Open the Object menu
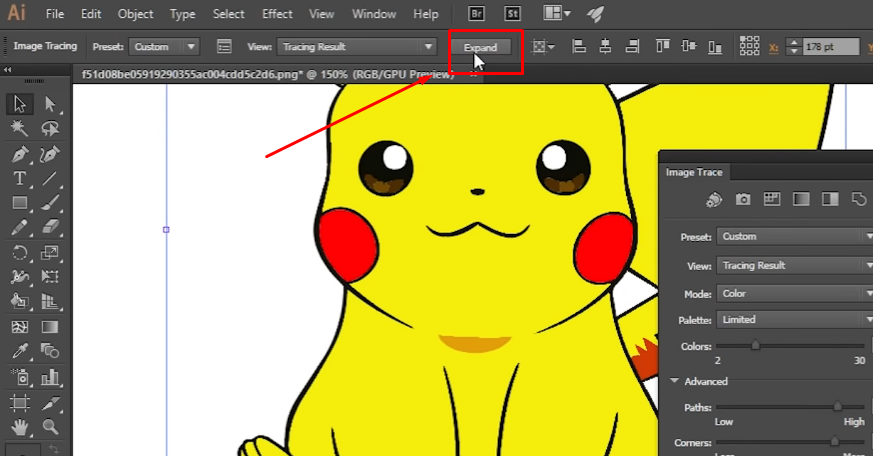Image resolution: width=873 pixels, height=456 pixels. tap(135, 14)
